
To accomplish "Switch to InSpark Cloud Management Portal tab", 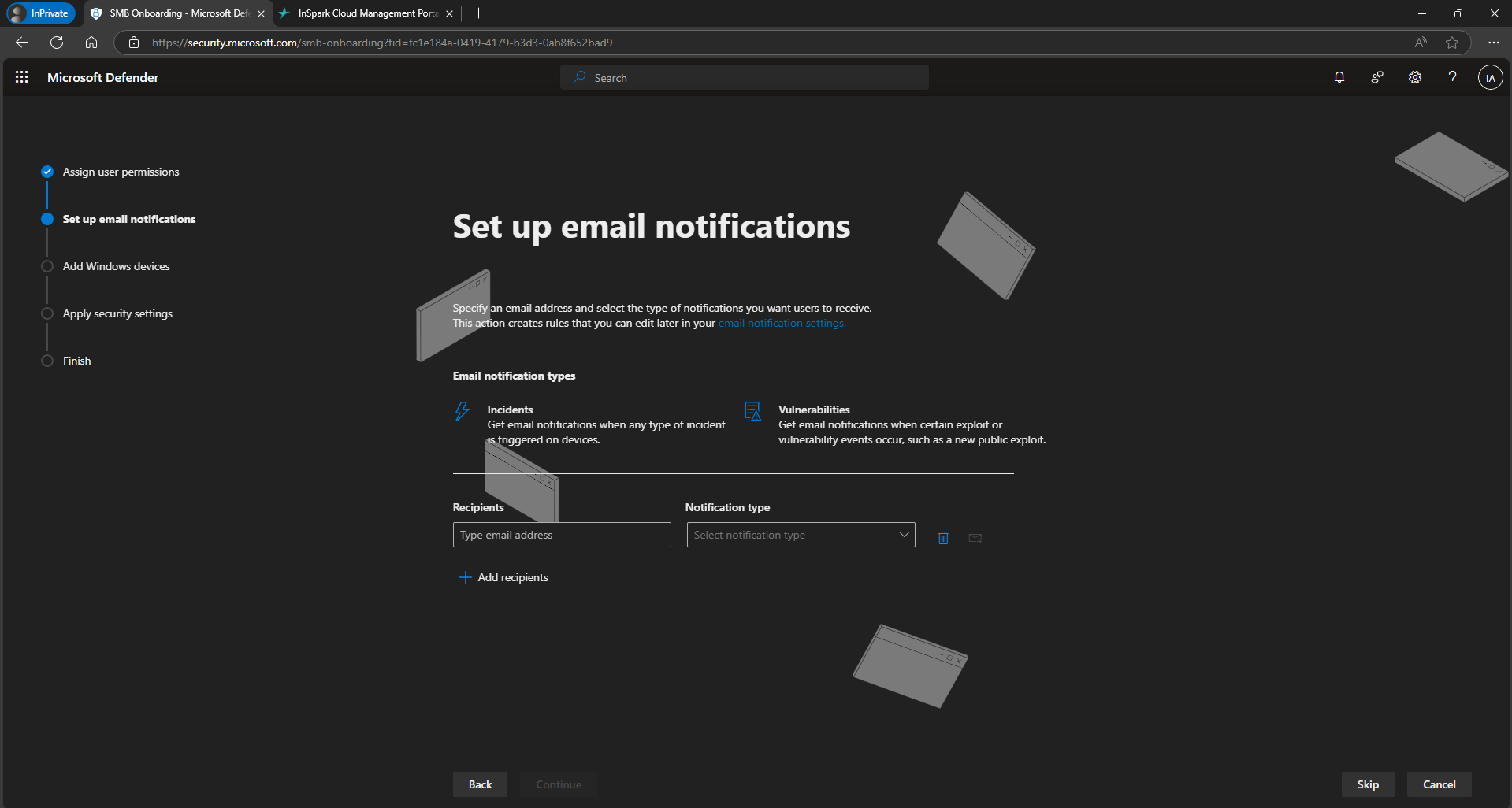I will (x=367, y=13).
